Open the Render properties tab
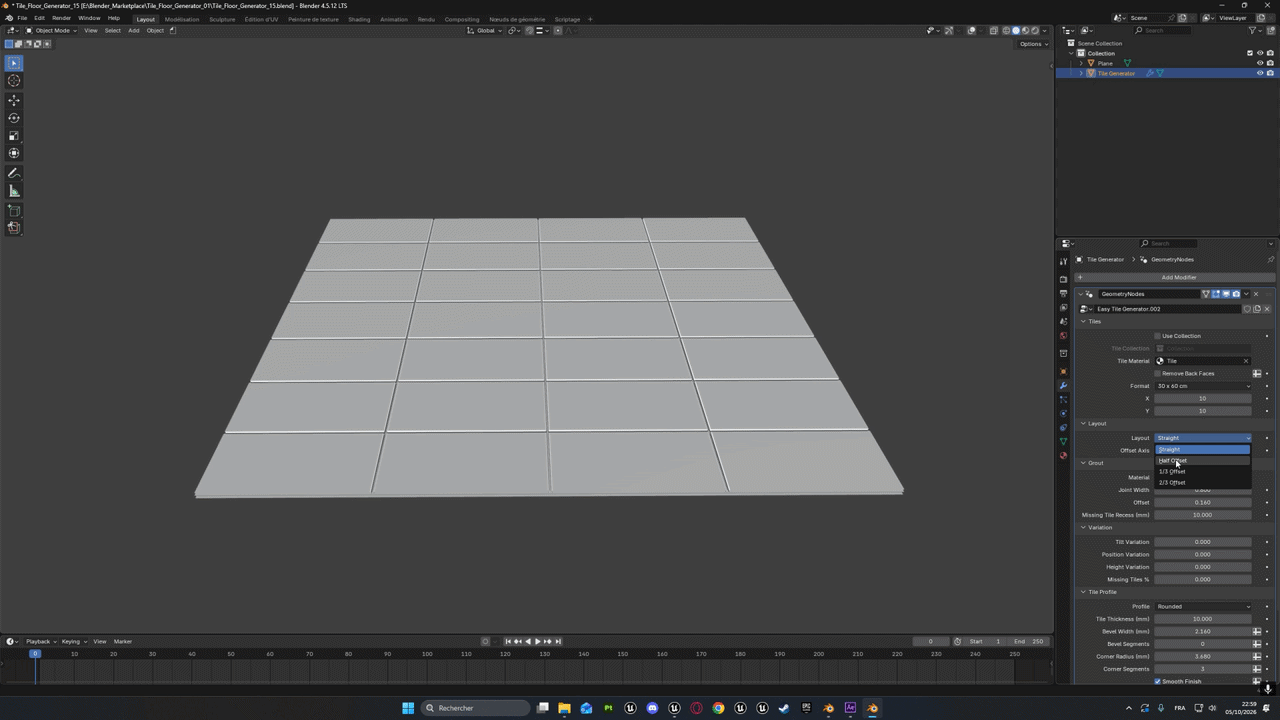The width and height of the screenshot is (1280, 720). pos(1063,279)
